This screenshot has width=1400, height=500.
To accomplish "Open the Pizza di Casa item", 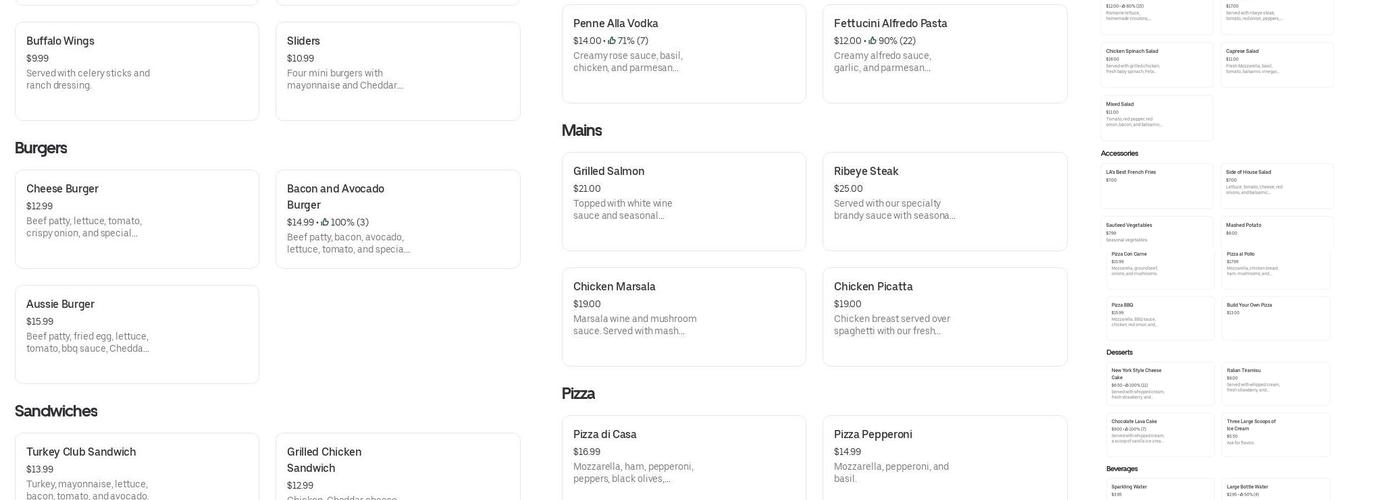I will (683, 458).
